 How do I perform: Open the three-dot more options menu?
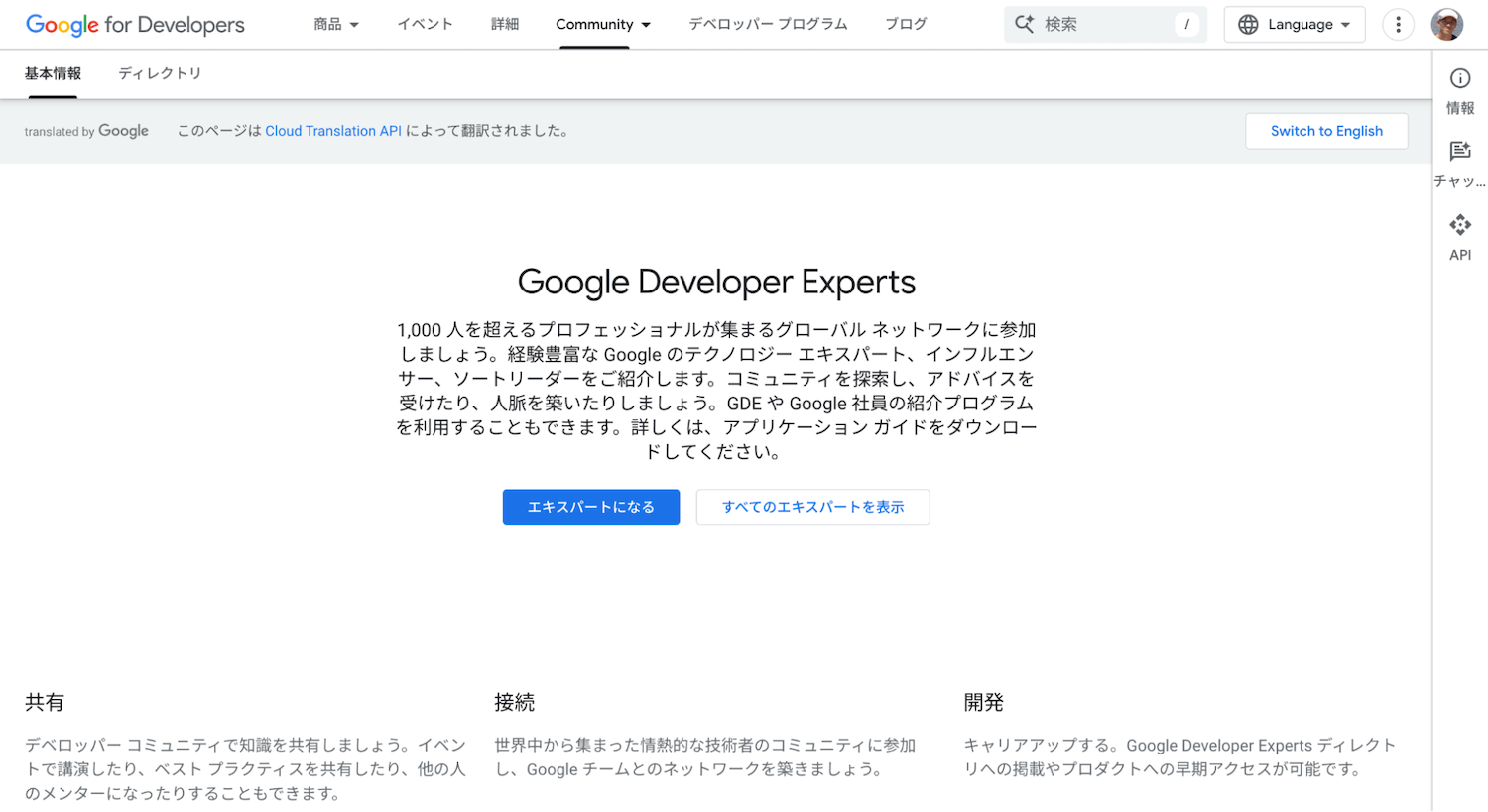click(x=1398, y=24)
